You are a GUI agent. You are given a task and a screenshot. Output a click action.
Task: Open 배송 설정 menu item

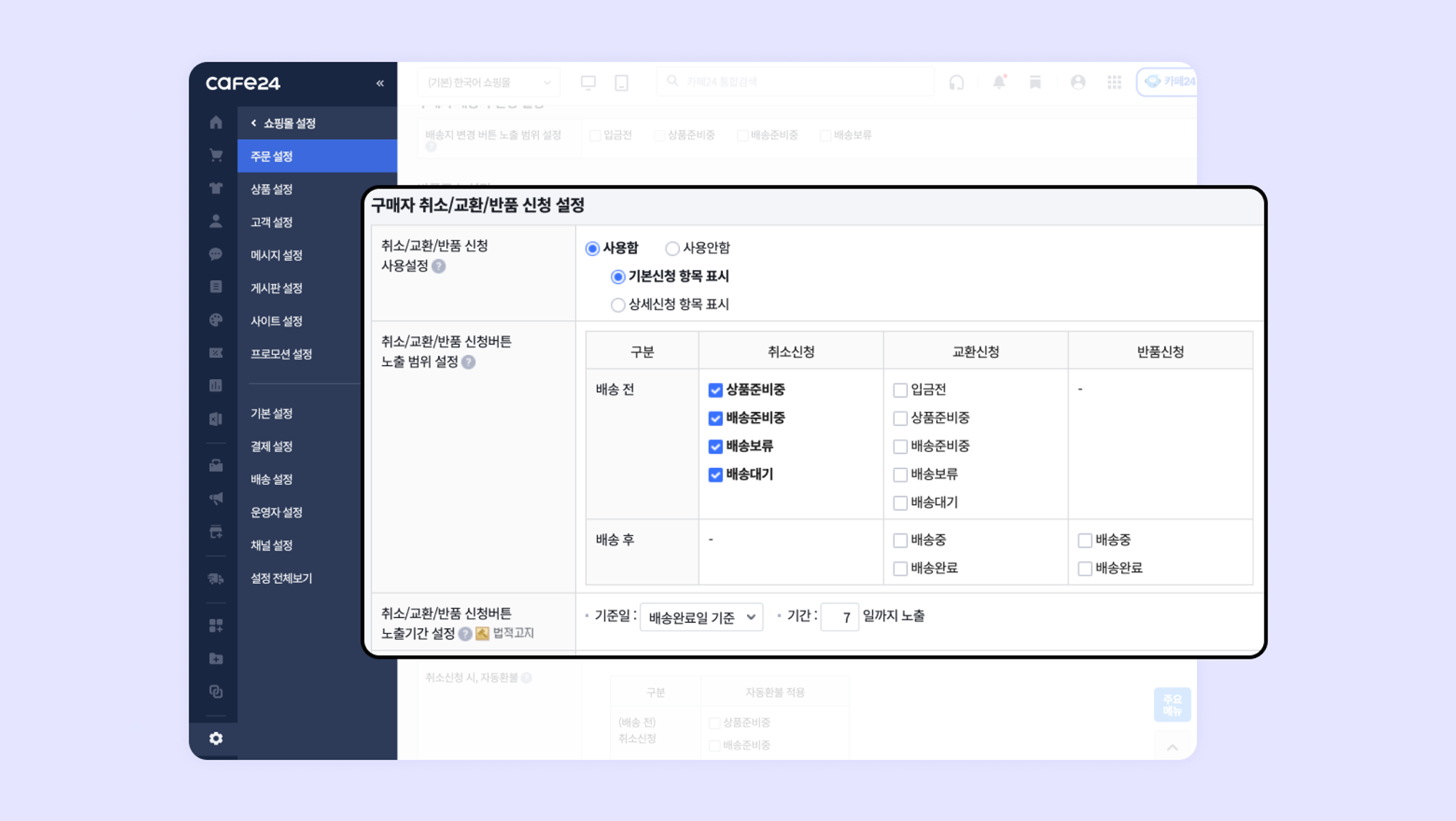coord(272,479)
